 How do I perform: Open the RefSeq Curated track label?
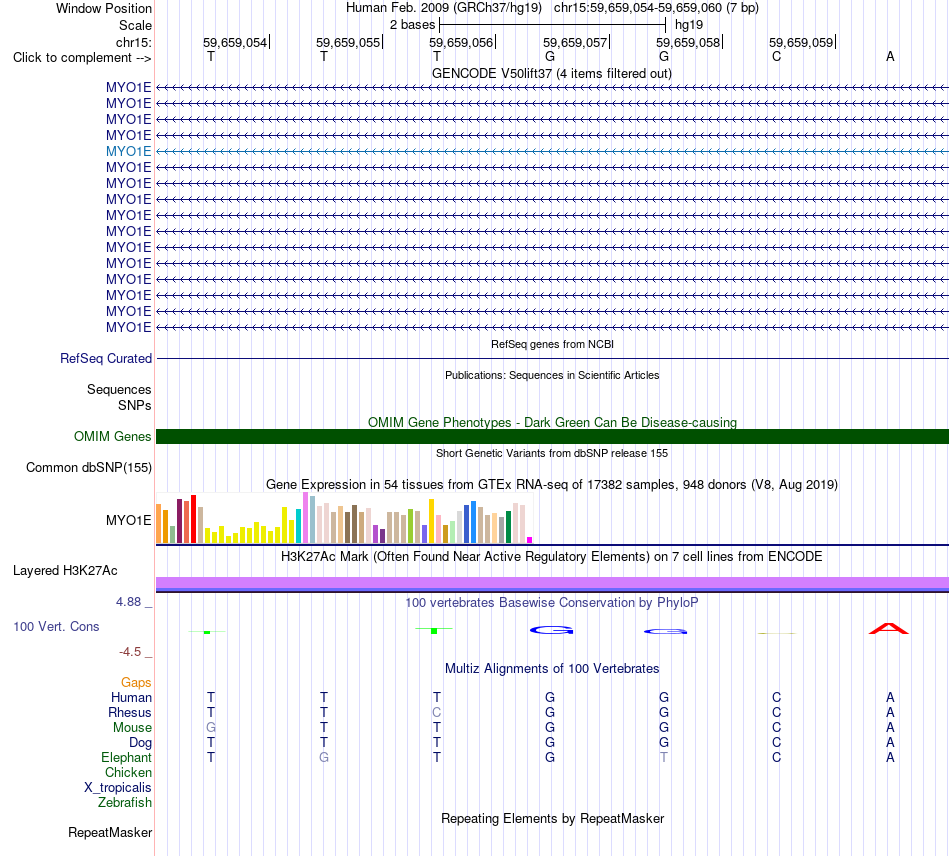coord(105,359)
